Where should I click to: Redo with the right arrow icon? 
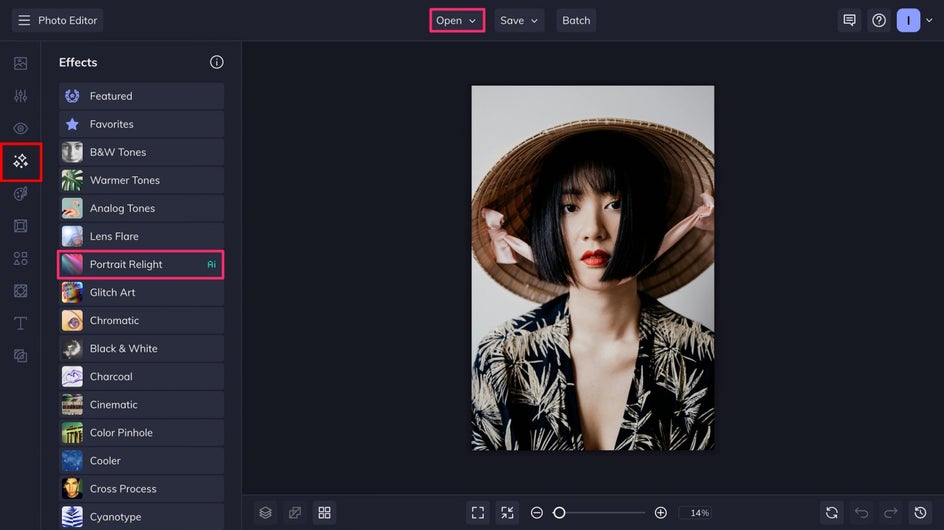click(x=890, y=513)
